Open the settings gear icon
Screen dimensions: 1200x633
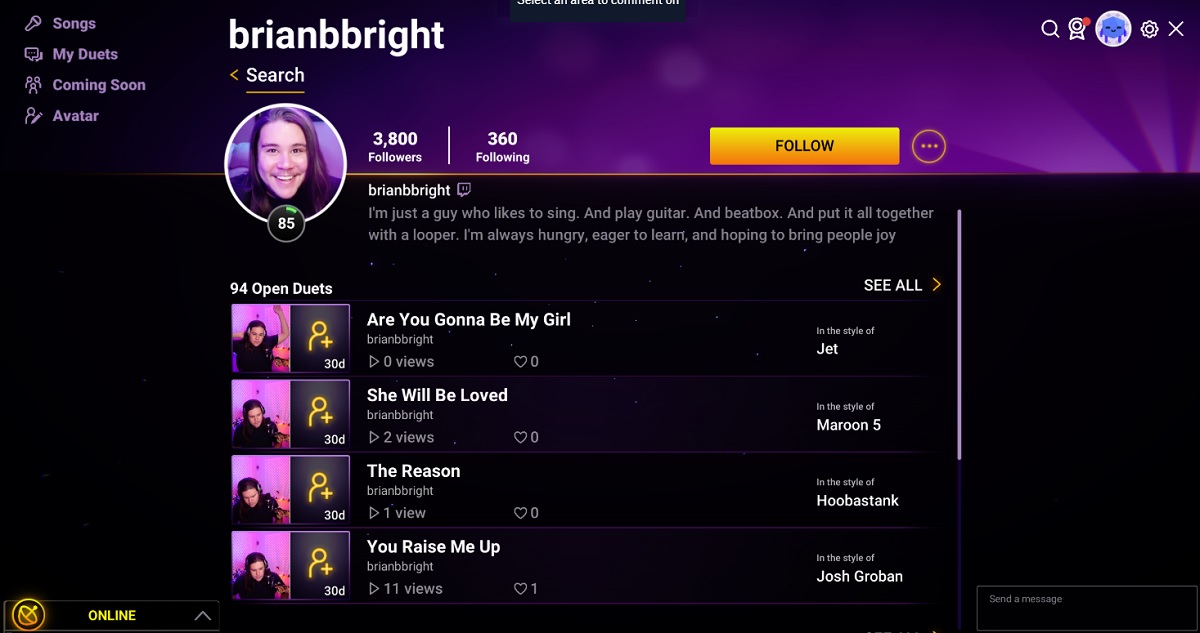1149,29
